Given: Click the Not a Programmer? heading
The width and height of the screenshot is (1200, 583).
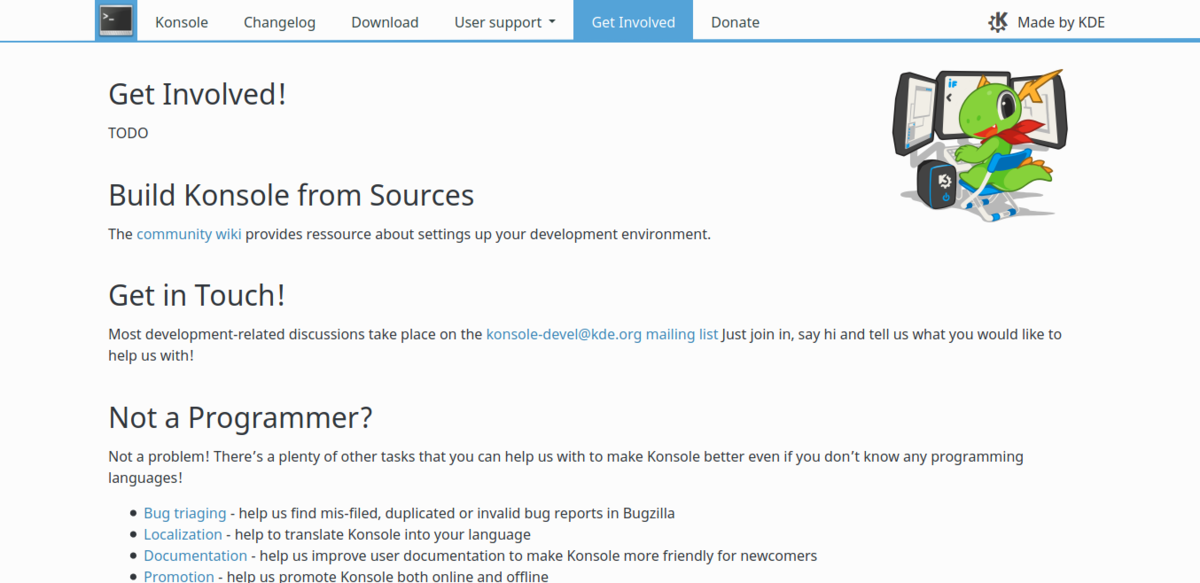Looking at the screenshot, I should click(240, 417).
